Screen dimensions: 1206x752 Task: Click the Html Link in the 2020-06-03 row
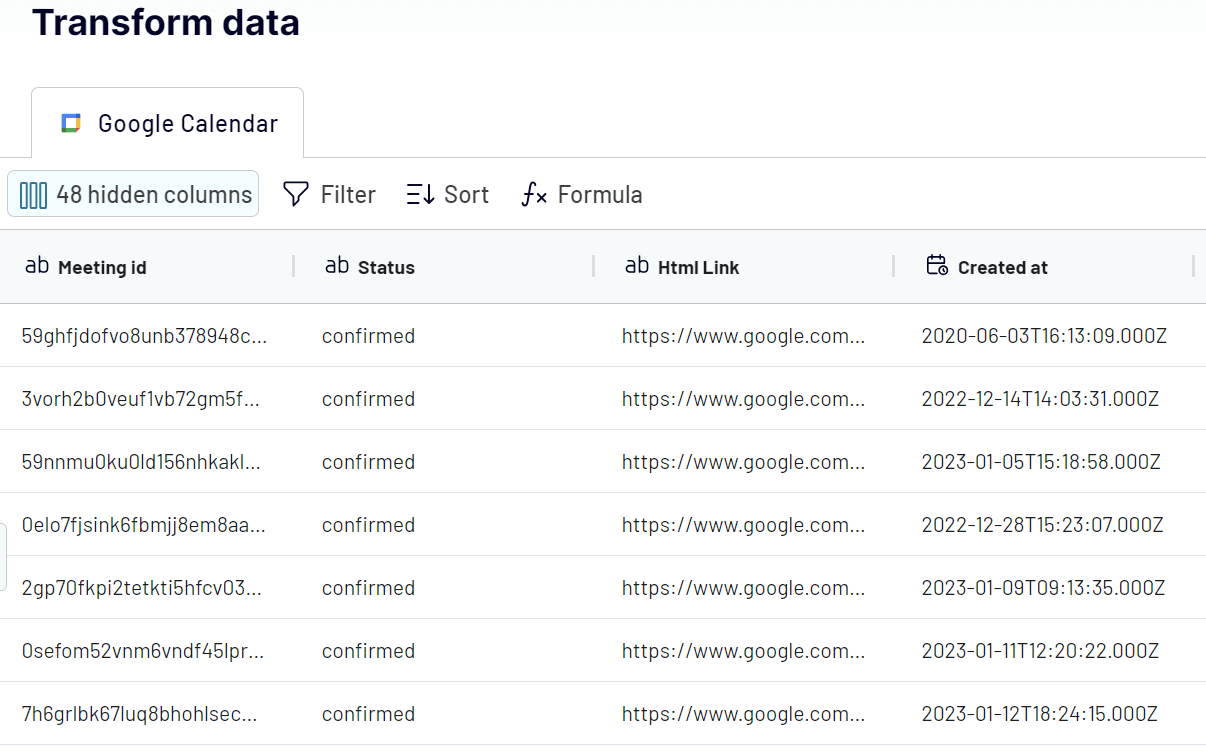coord(743,336)
